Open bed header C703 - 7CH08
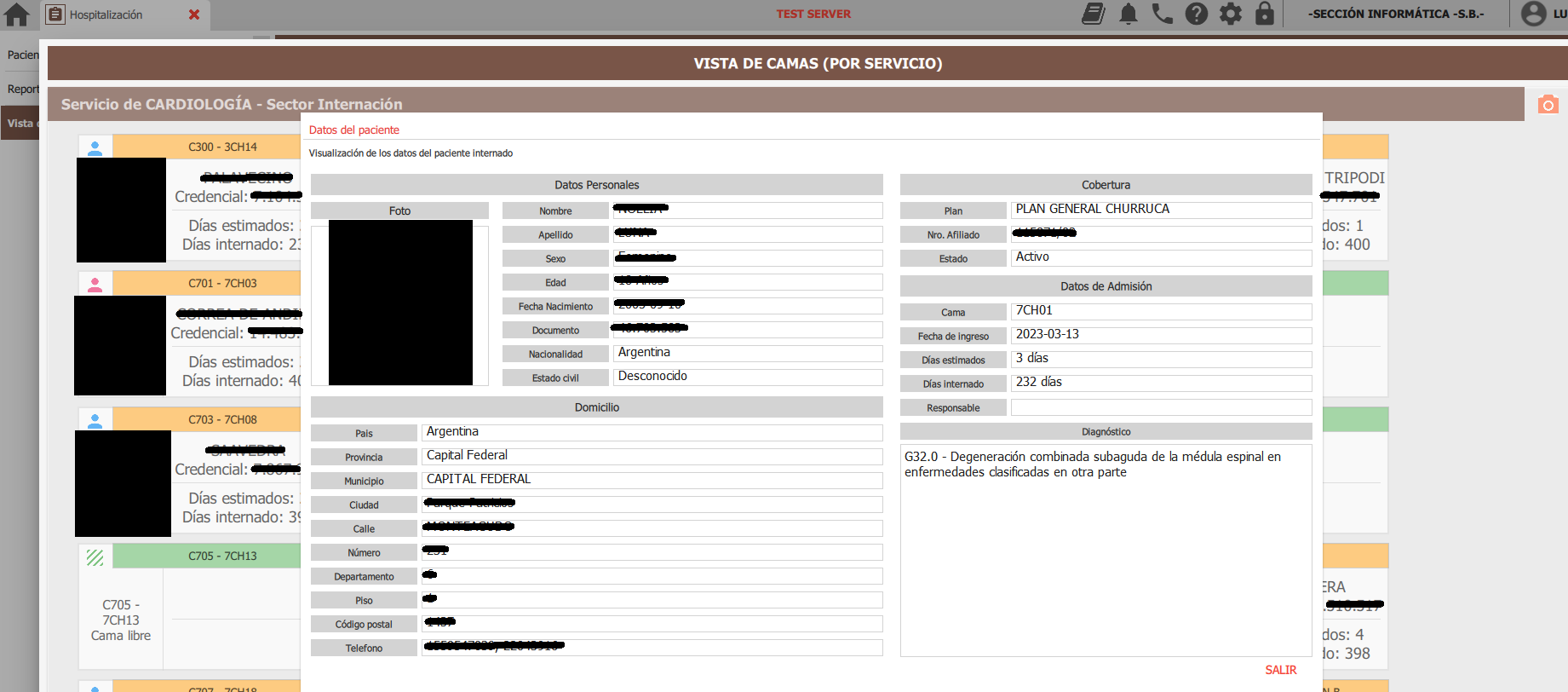The image size is (1568, 692). (222, 419)
